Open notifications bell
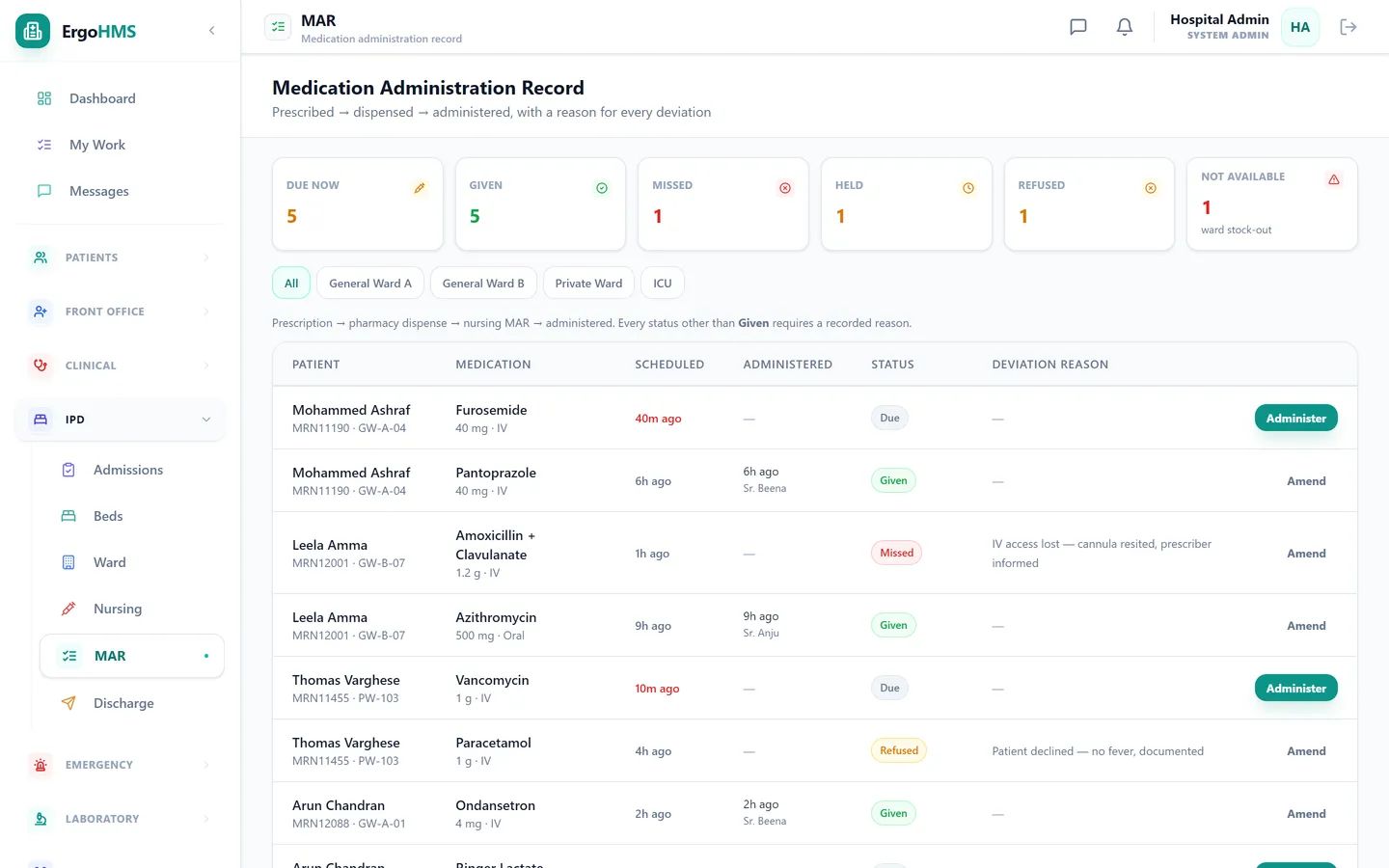 1125,27
